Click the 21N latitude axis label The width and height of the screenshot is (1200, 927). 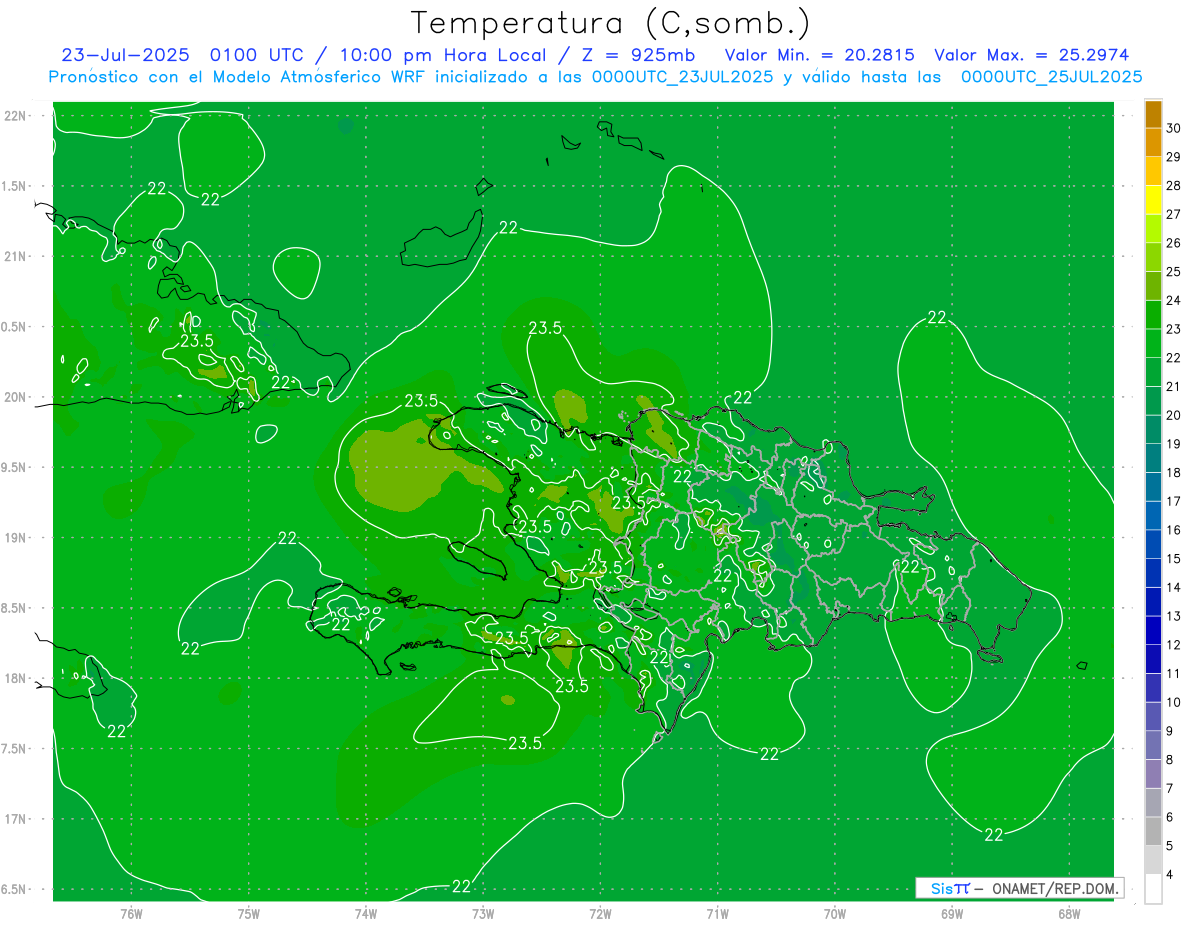pyautogui.click(x=17, y=256)
